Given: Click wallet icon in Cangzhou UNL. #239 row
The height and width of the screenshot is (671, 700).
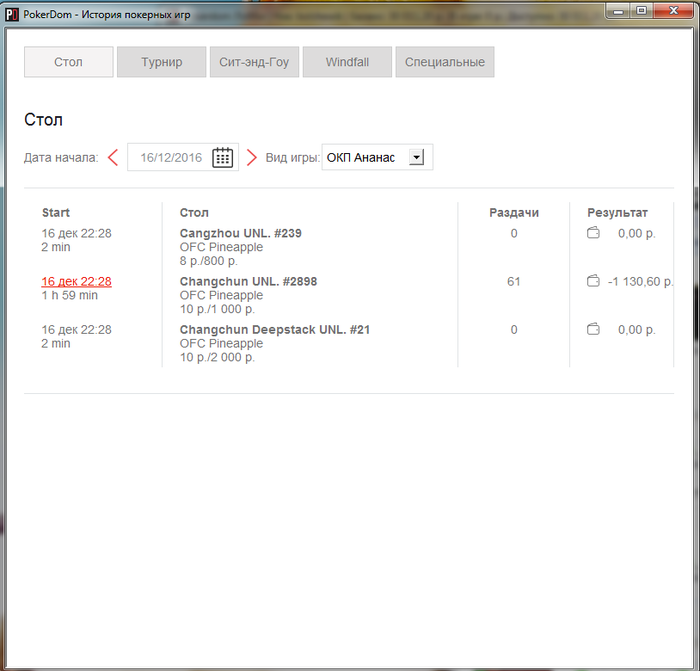Looking at the screenshot, I should [x=593, y=233].
